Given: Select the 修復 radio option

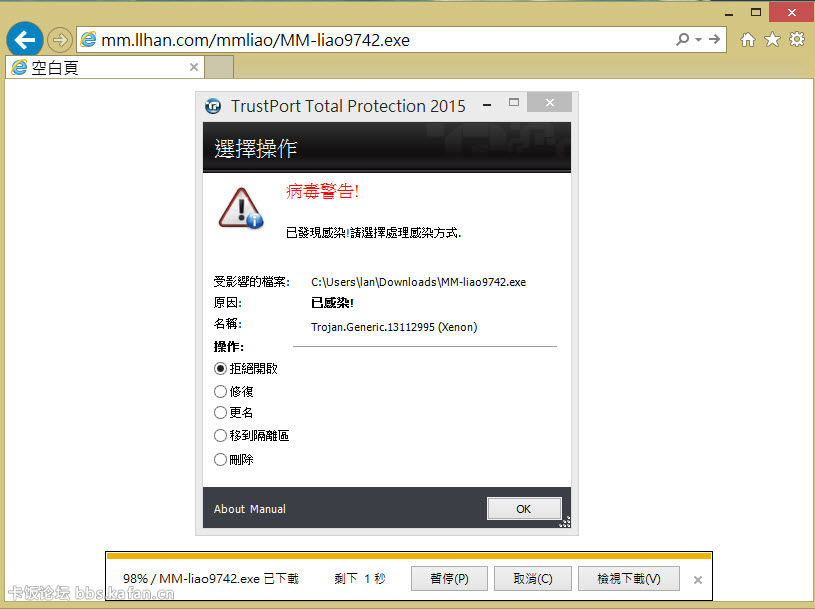Looking at the screenshot, I should pos(221,392).
